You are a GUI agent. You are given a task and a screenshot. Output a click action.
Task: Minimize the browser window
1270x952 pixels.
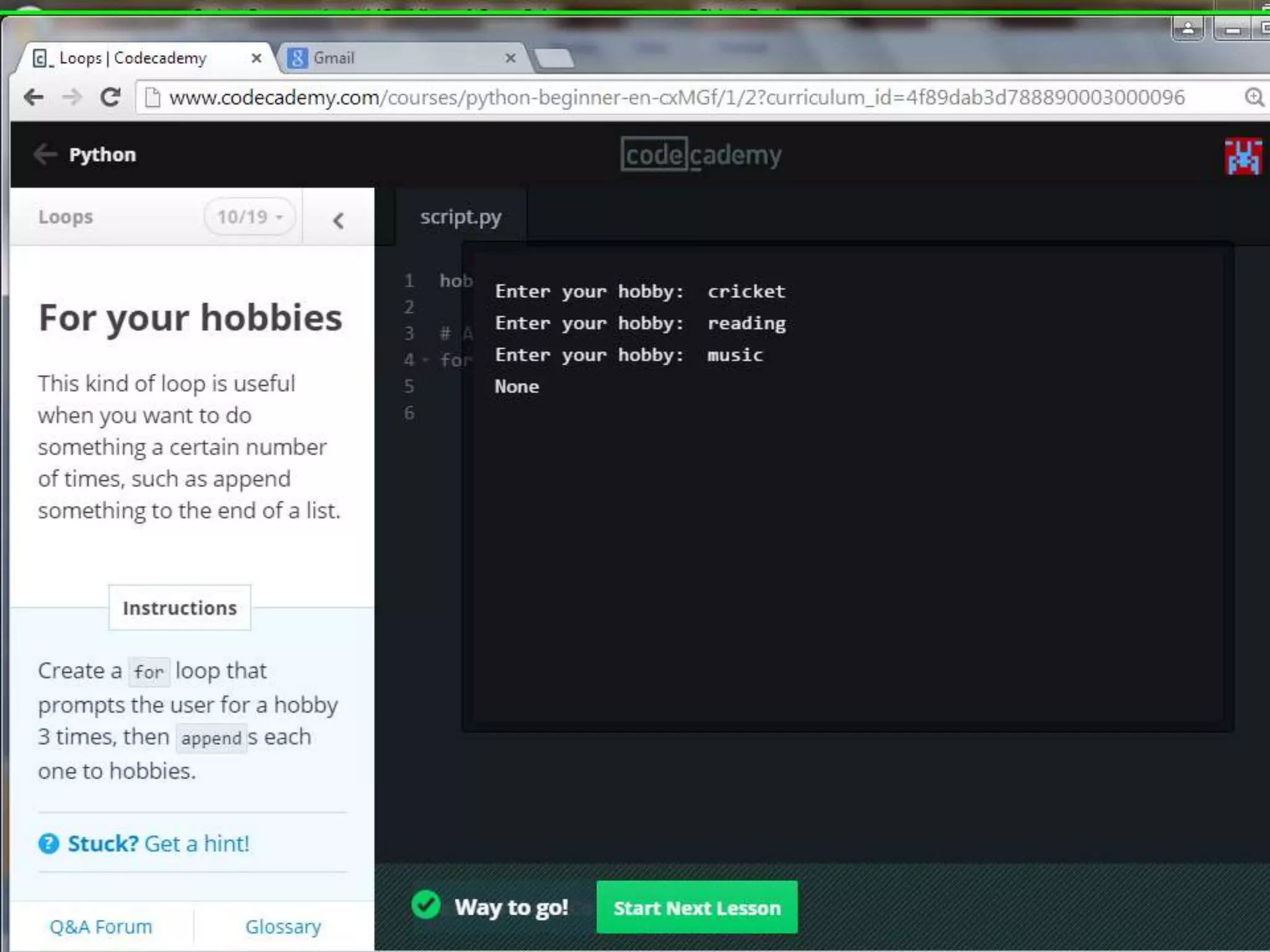(1233, 29)
